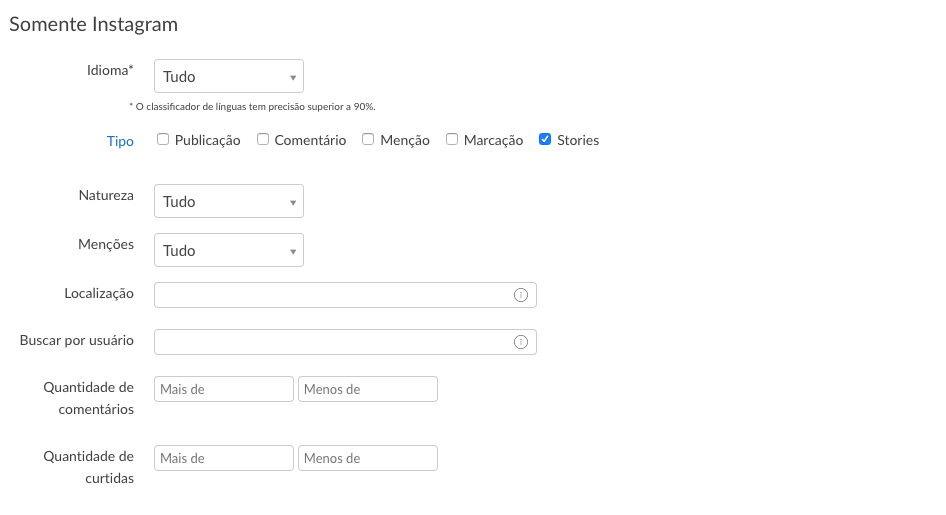Open the Menções dropdown list

229,251
